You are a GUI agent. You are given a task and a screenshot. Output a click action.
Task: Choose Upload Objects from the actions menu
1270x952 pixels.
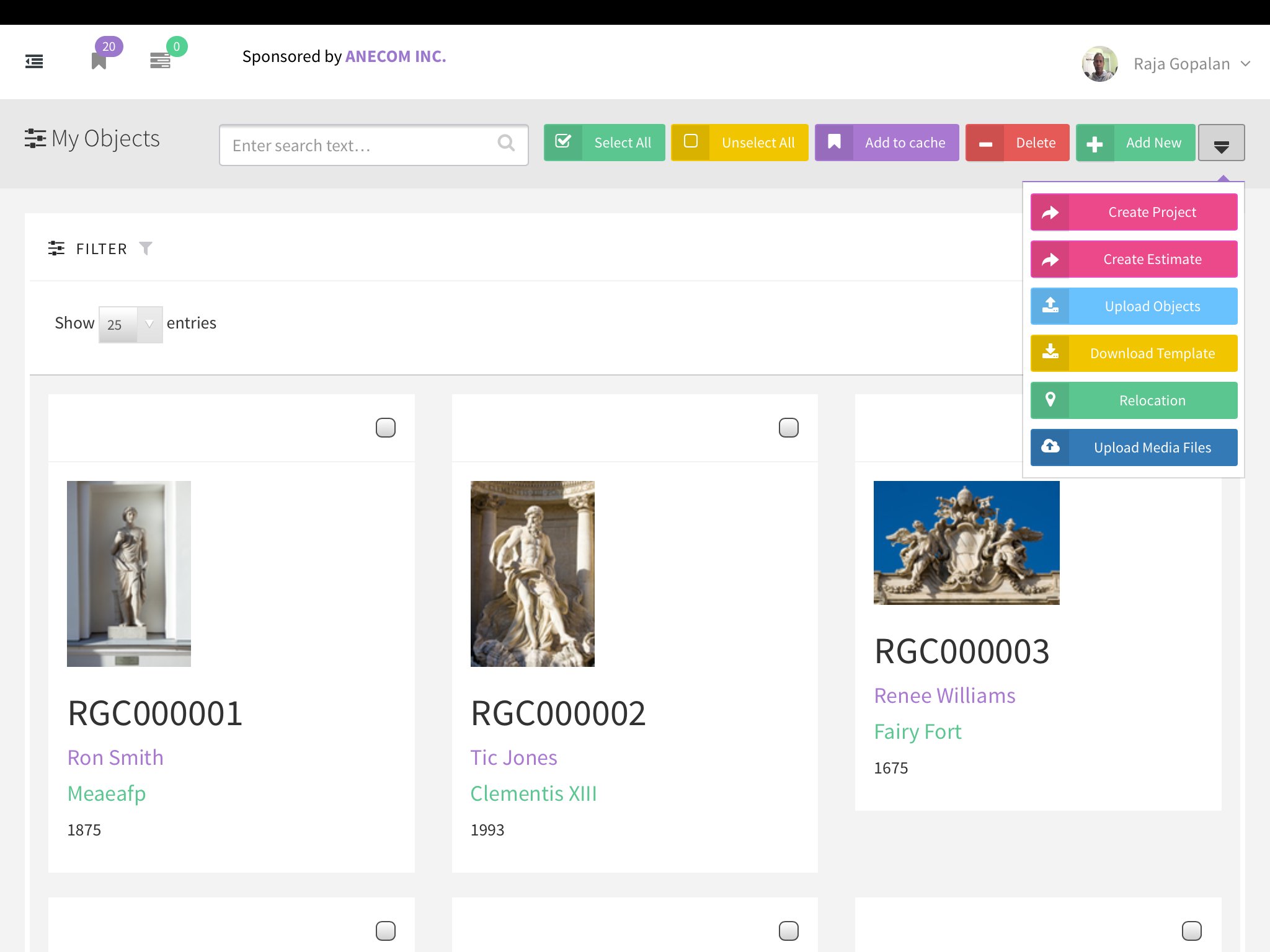(1134, 306)
